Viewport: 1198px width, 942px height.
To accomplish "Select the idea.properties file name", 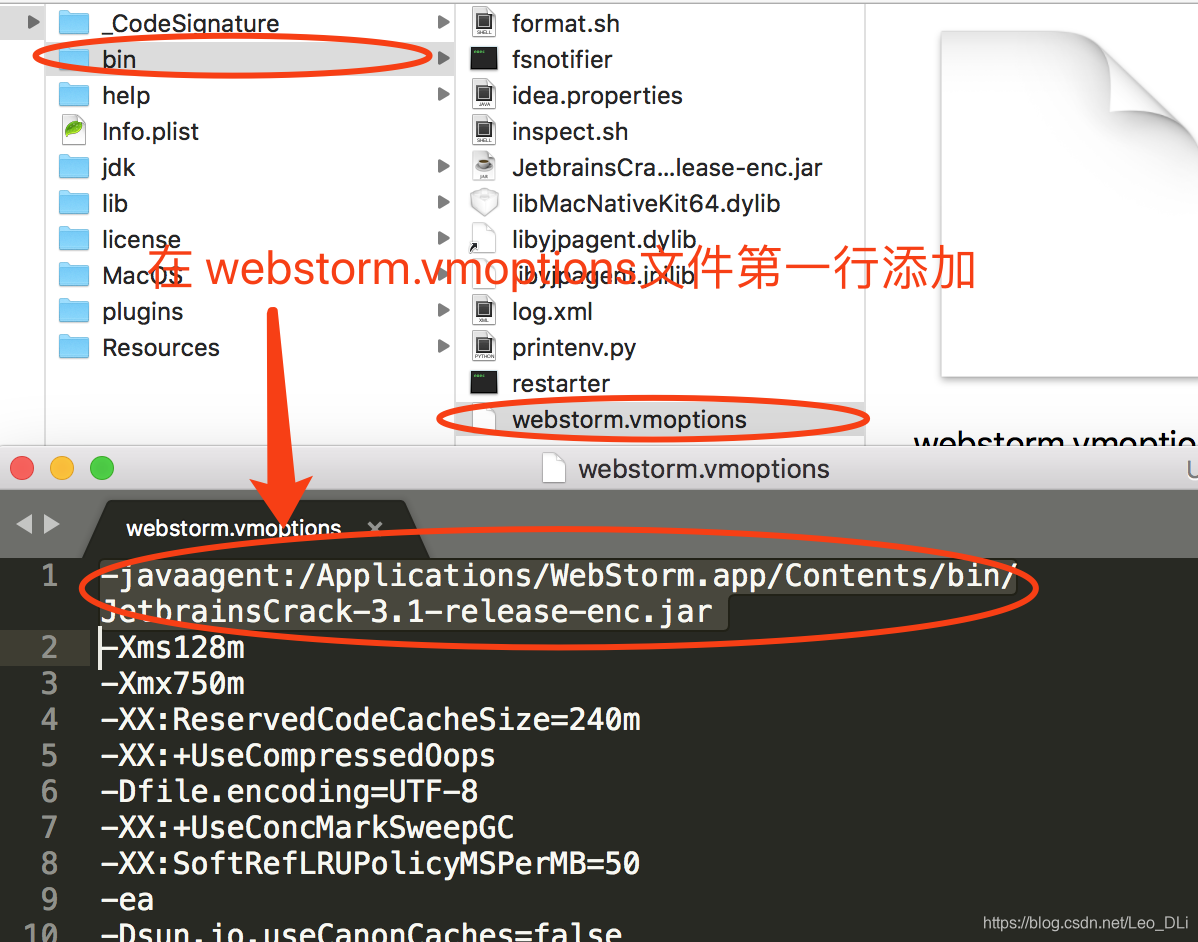I will coord(597,95).
